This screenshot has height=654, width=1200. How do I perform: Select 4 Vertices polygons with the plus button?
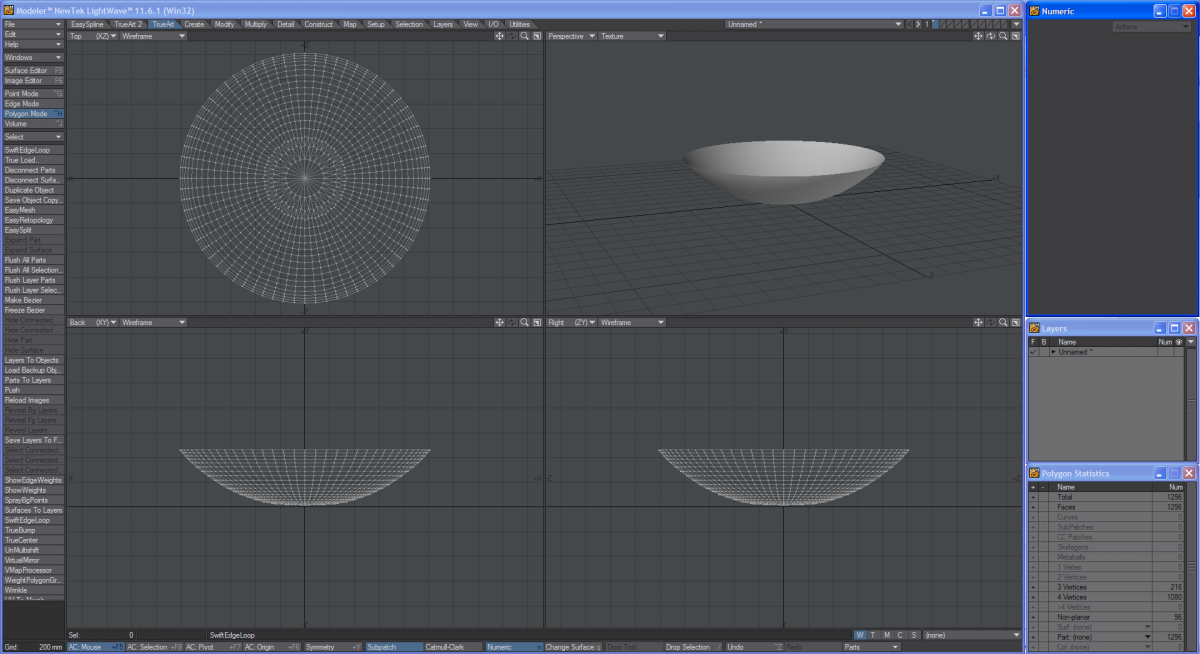tap(1033, 597)
